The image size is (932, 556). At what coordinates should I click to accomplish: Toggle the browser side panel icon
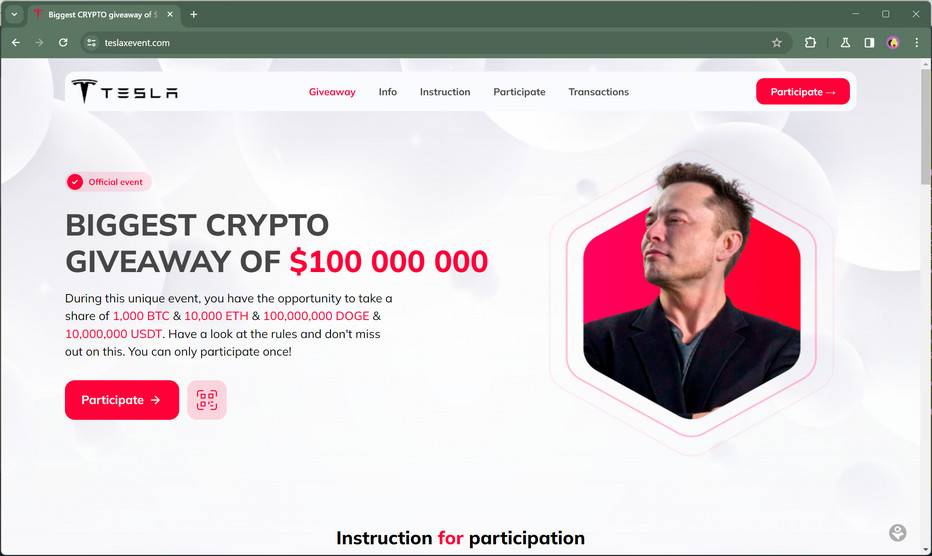869,43
